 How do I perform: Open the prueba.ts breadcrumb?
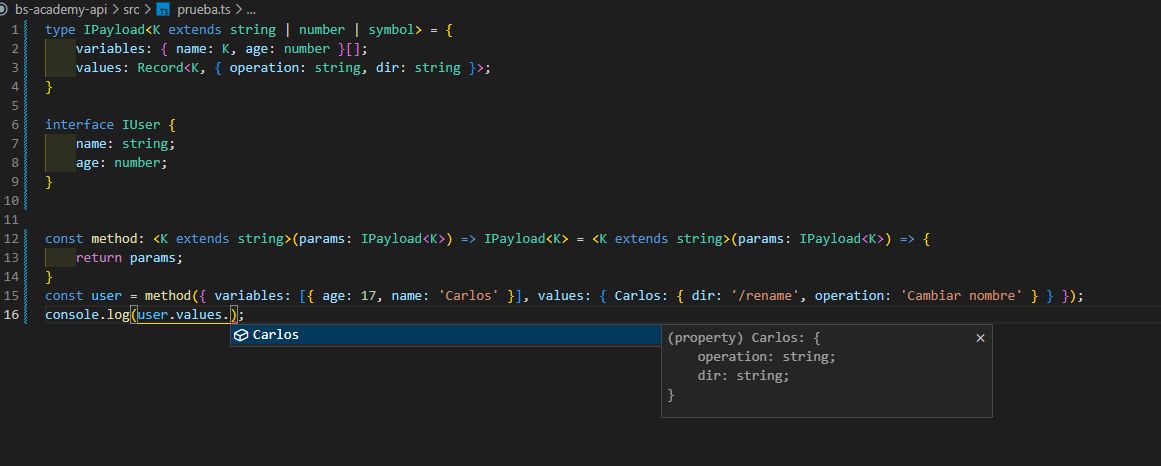pos(204,10)
